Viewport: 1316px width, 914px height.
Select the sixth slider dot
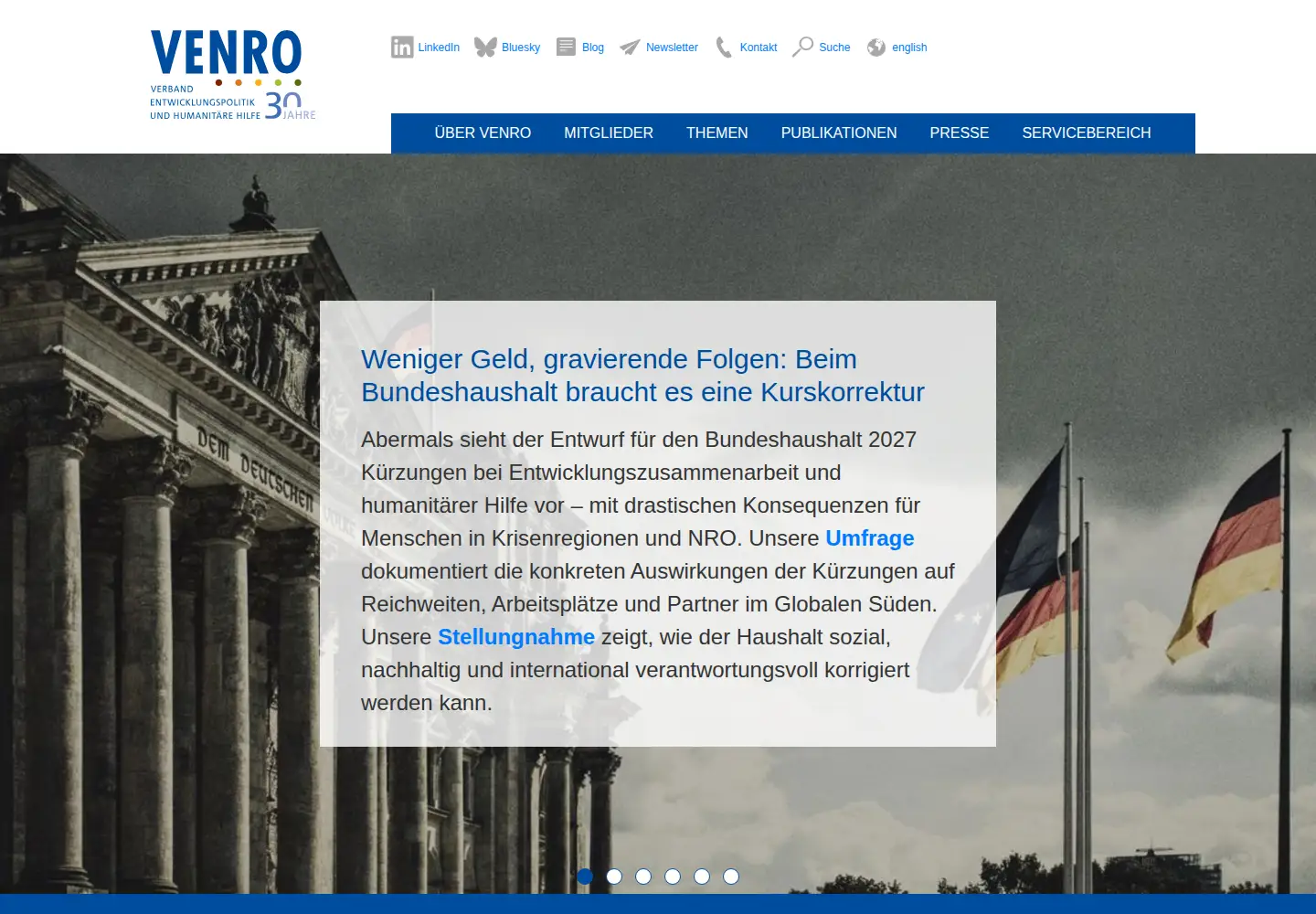tap(731, 877)
